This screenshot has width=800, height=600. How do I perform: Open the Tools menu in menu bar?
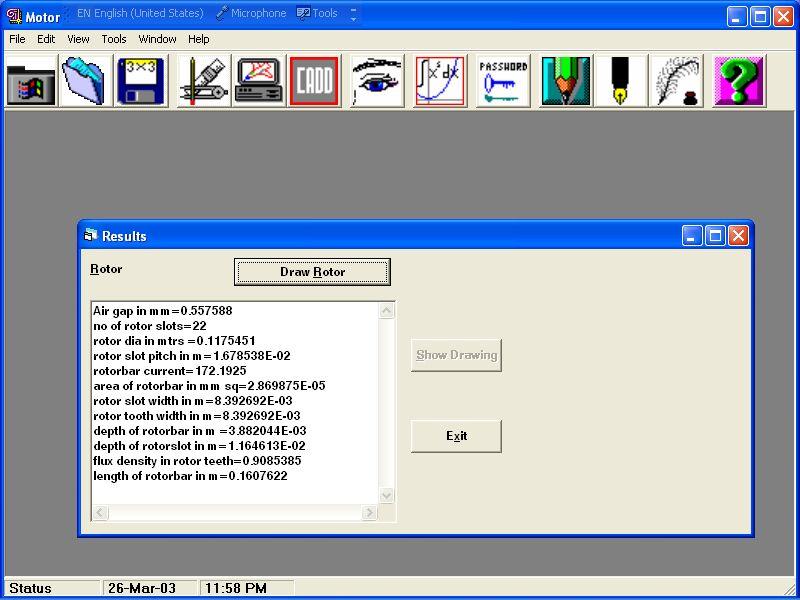114,39
